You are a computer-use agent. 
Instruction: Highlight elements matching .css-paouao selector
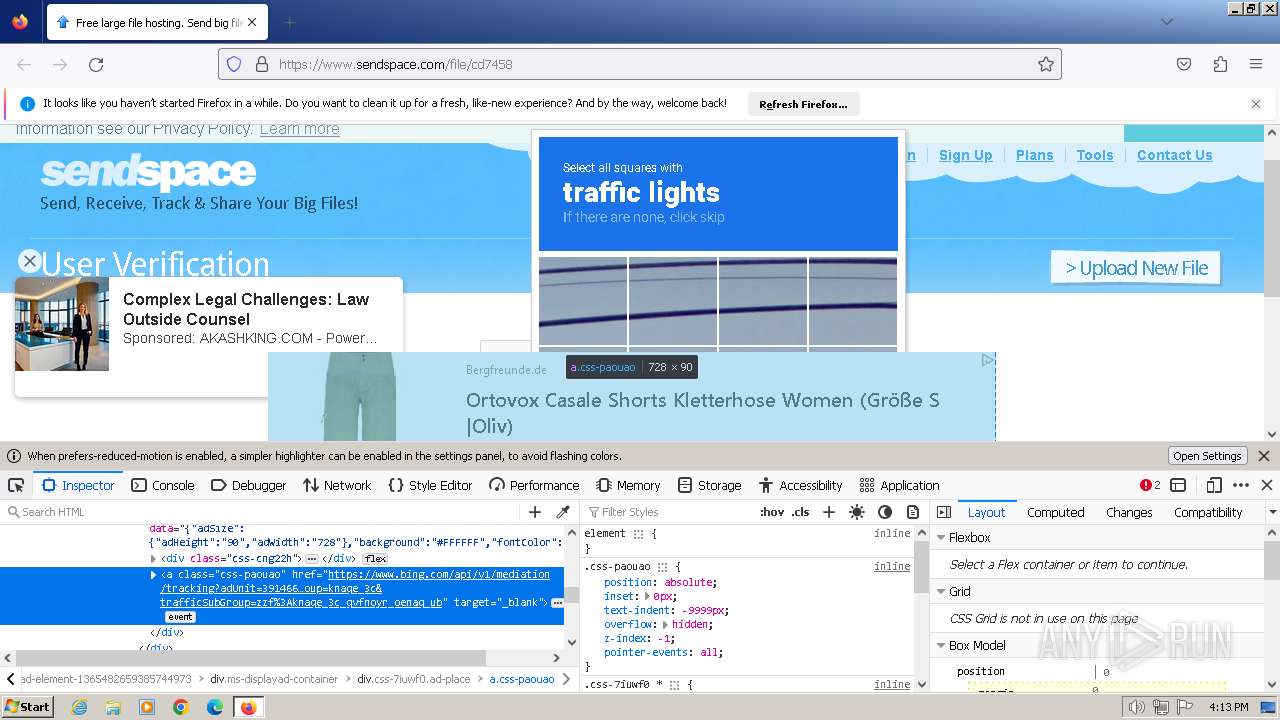point(664,567)
